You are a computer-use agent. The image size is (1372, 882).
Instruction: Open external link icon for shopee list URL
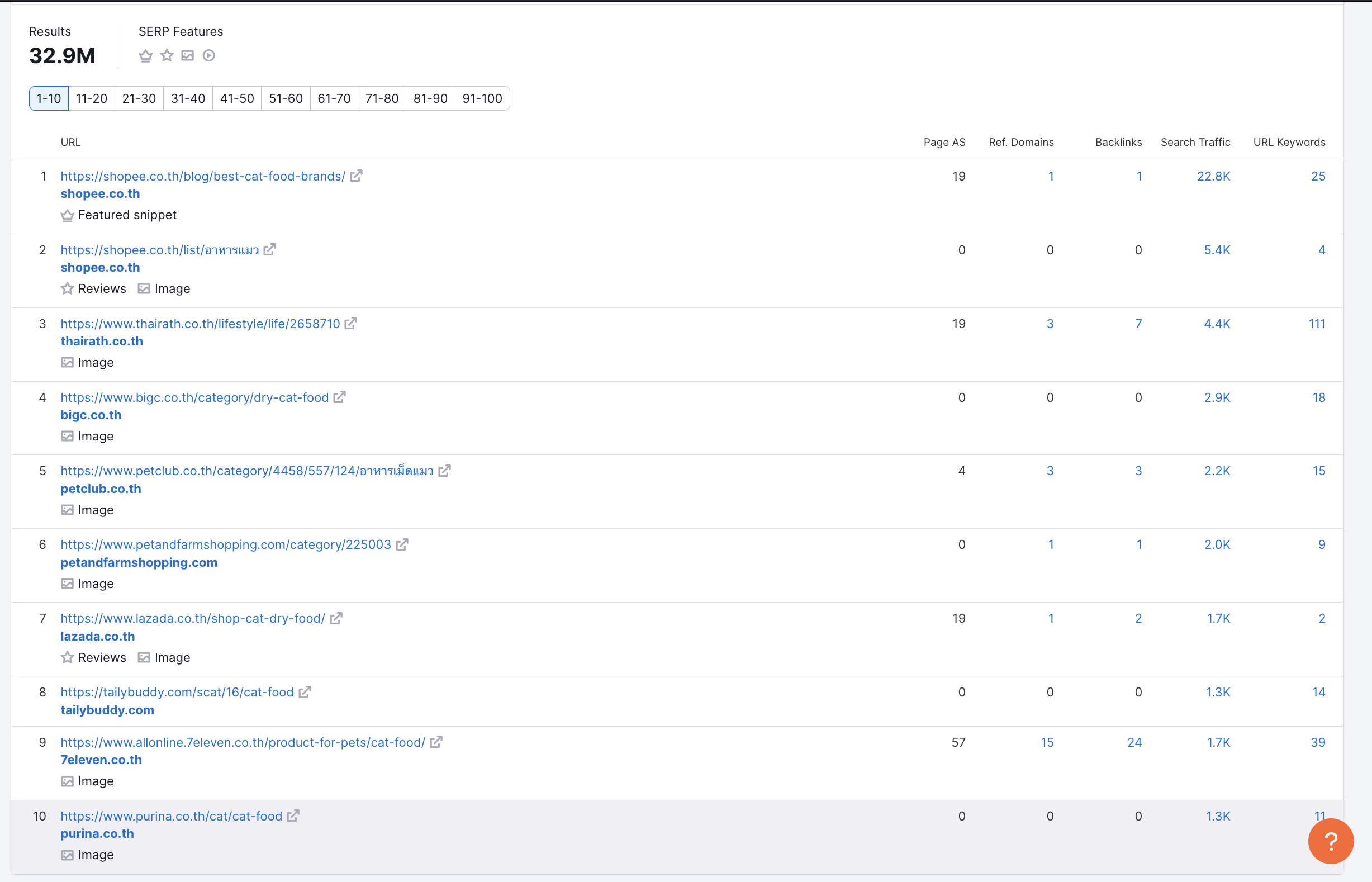(270, 250)
